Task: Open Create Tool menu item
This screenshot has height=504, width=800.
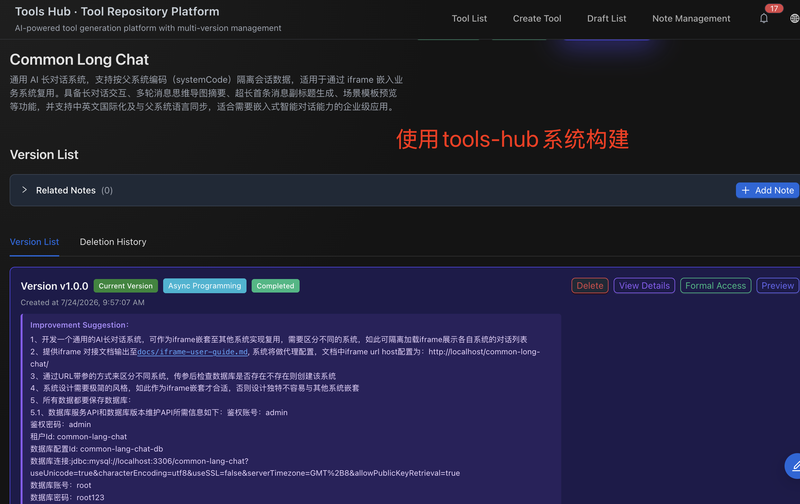Action: (x=537, y=18)
